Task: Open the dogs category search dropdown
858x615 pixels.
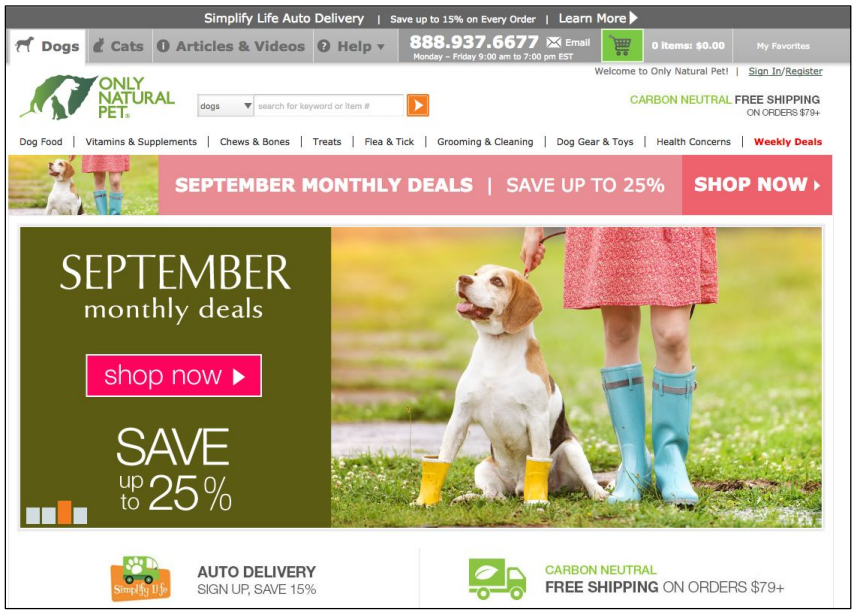Action: (x=225, y=106)
